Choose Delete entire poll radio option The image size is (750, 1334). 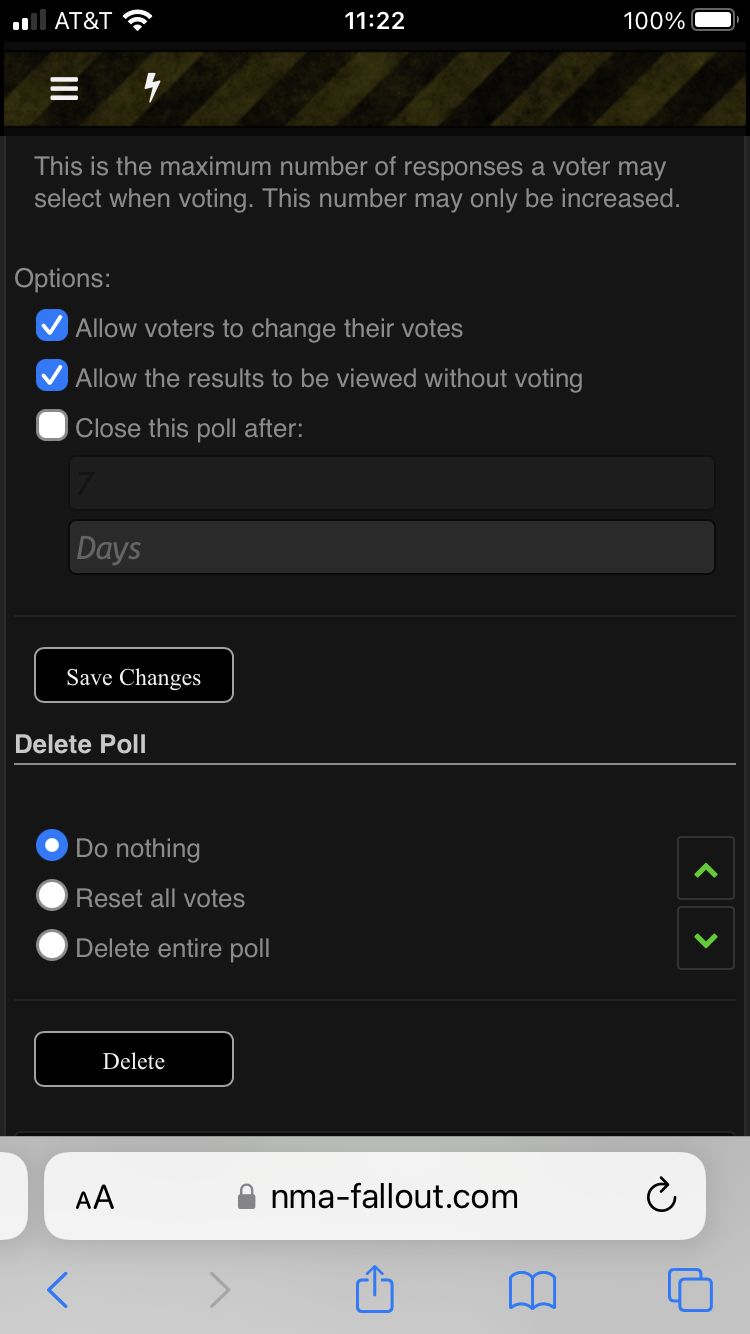(52, 946)
